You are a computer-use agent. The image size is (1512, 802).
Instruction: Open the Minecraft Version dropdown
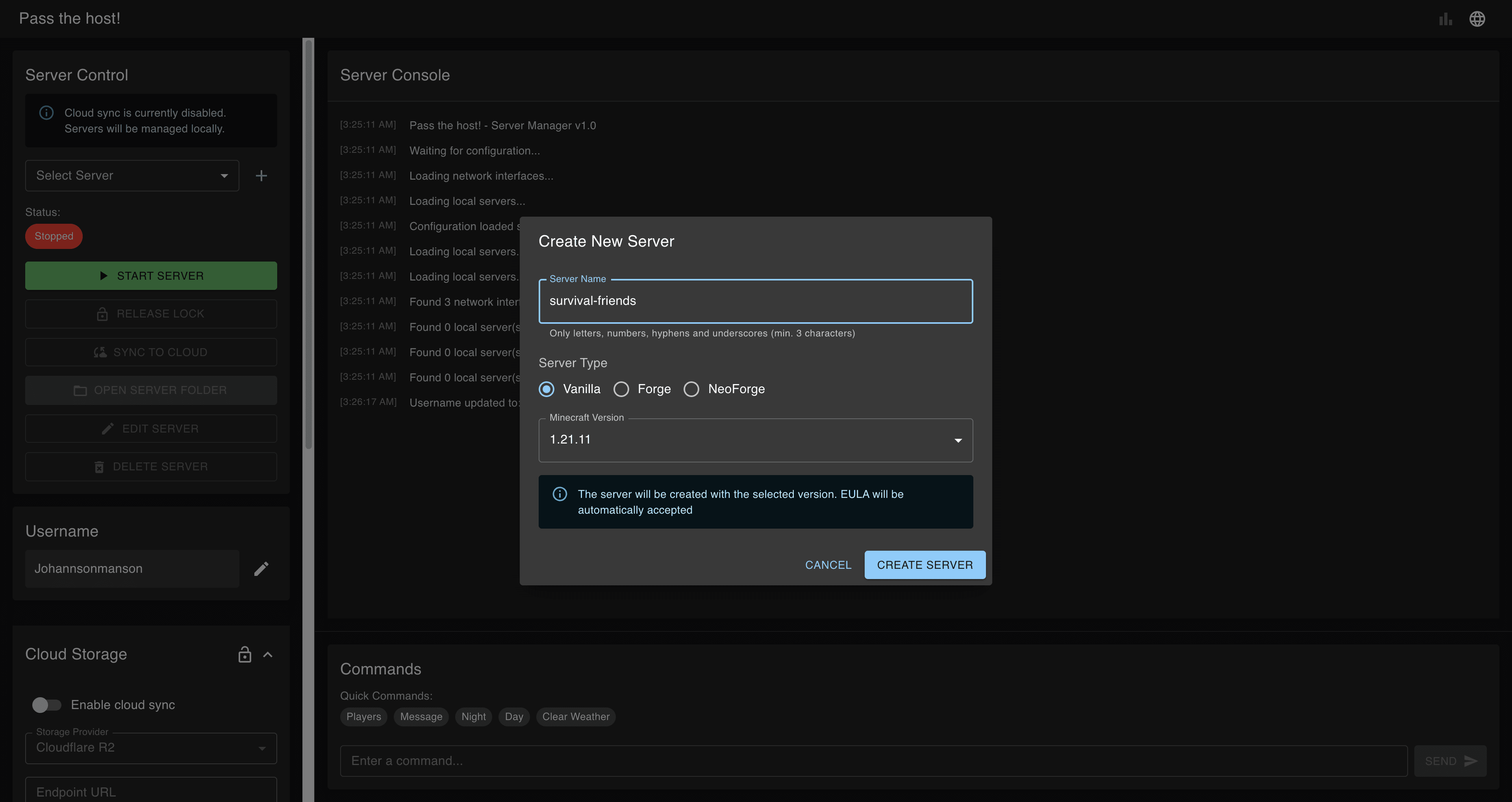coord(756,440)
